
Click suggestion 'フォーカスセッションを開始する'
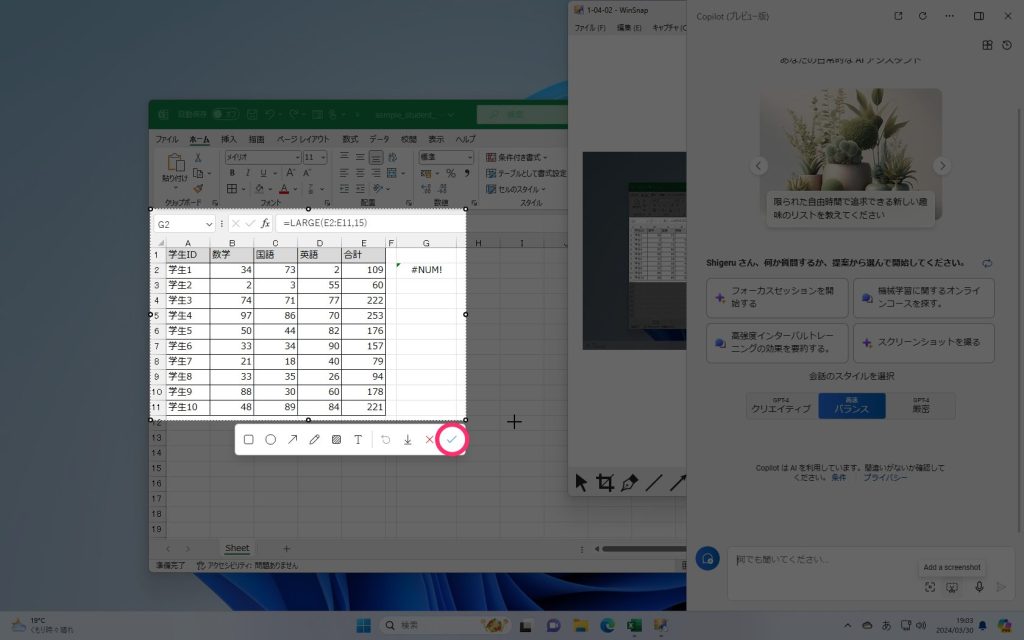point(777,297)
